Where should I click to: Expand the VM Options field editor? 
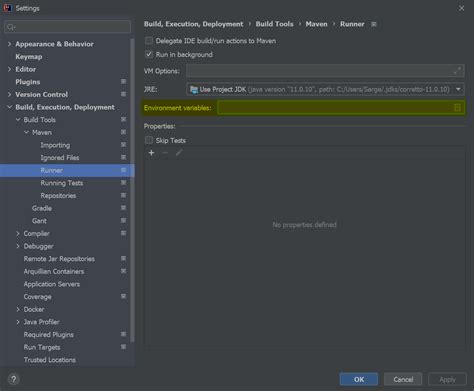tap(457, 71)
